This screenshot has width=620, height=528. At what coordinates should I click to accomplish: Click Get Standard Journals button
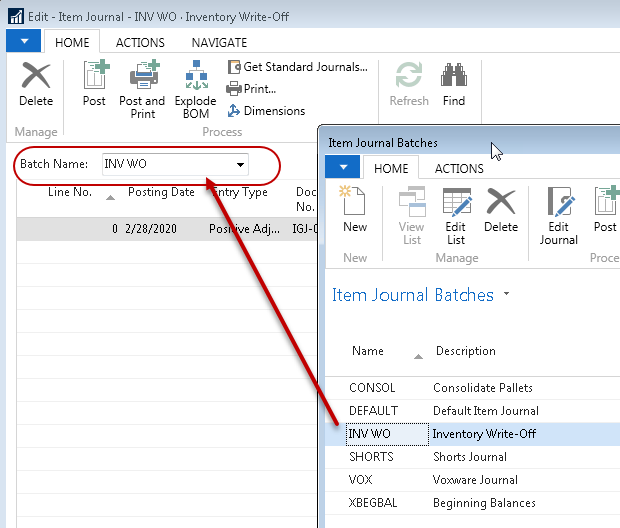pyautogui.click(x=297, y=67)
